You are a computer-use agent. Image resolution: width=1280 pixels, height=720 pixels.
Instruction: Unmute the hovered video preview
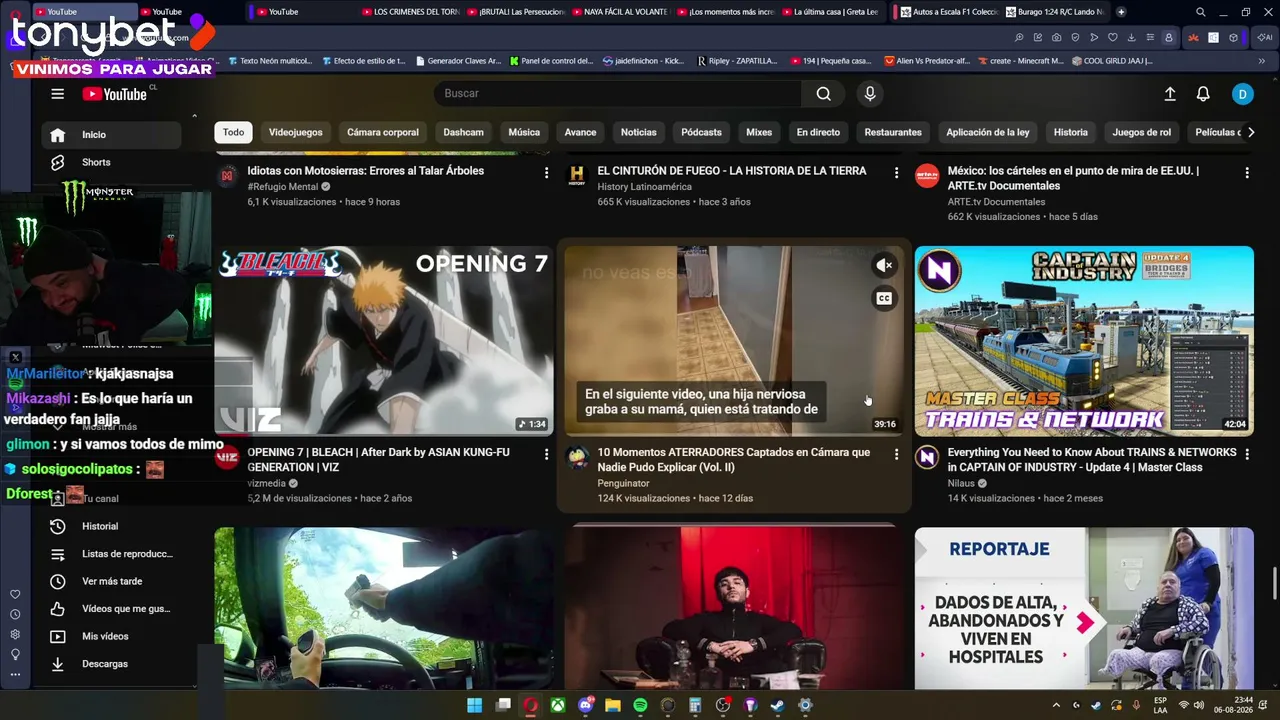coord(884,265)
